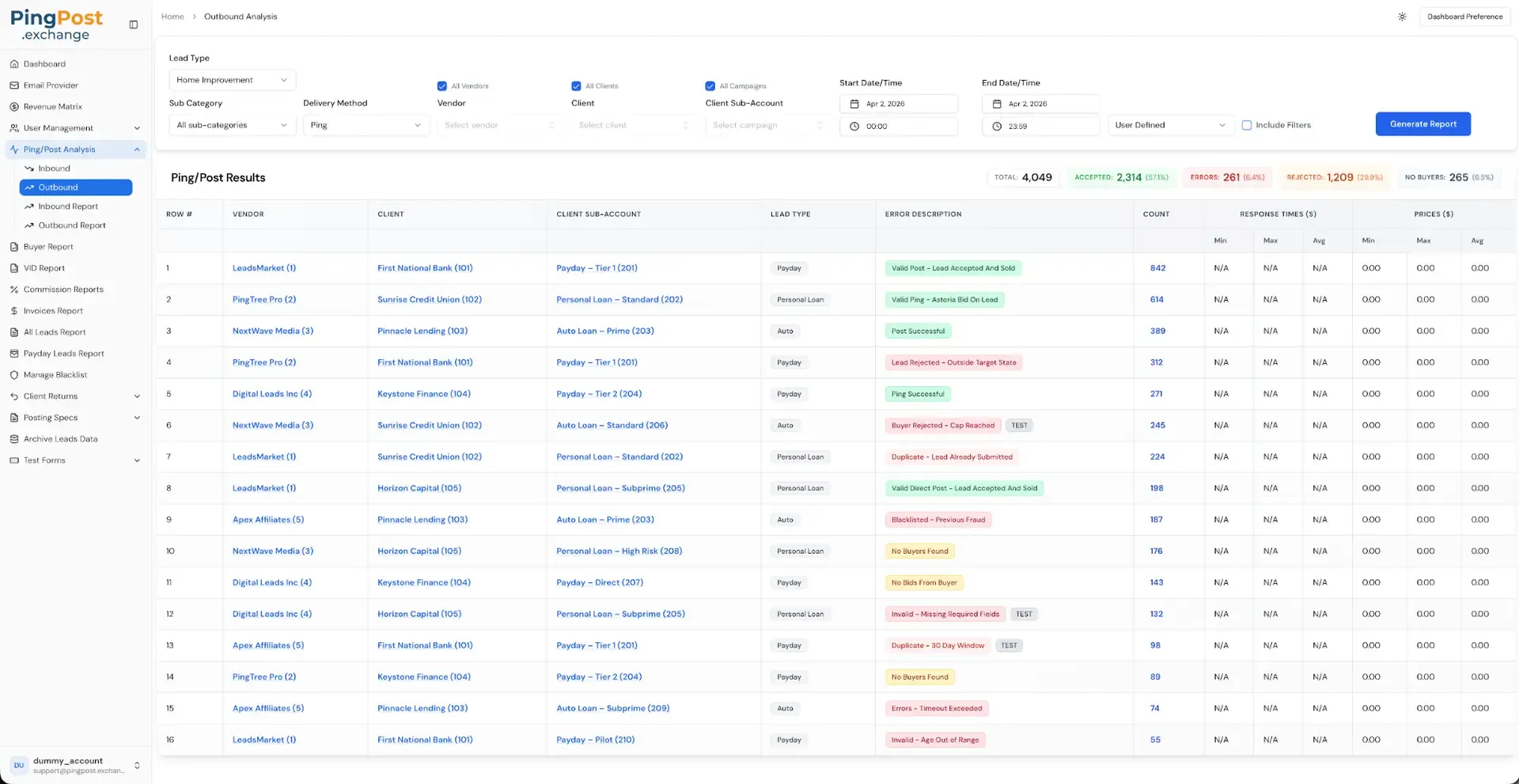Click the Manage Blacklist shield icon
Image resolution: width=1519 pixels, height=784 pixels.
(x=14, y=375)
